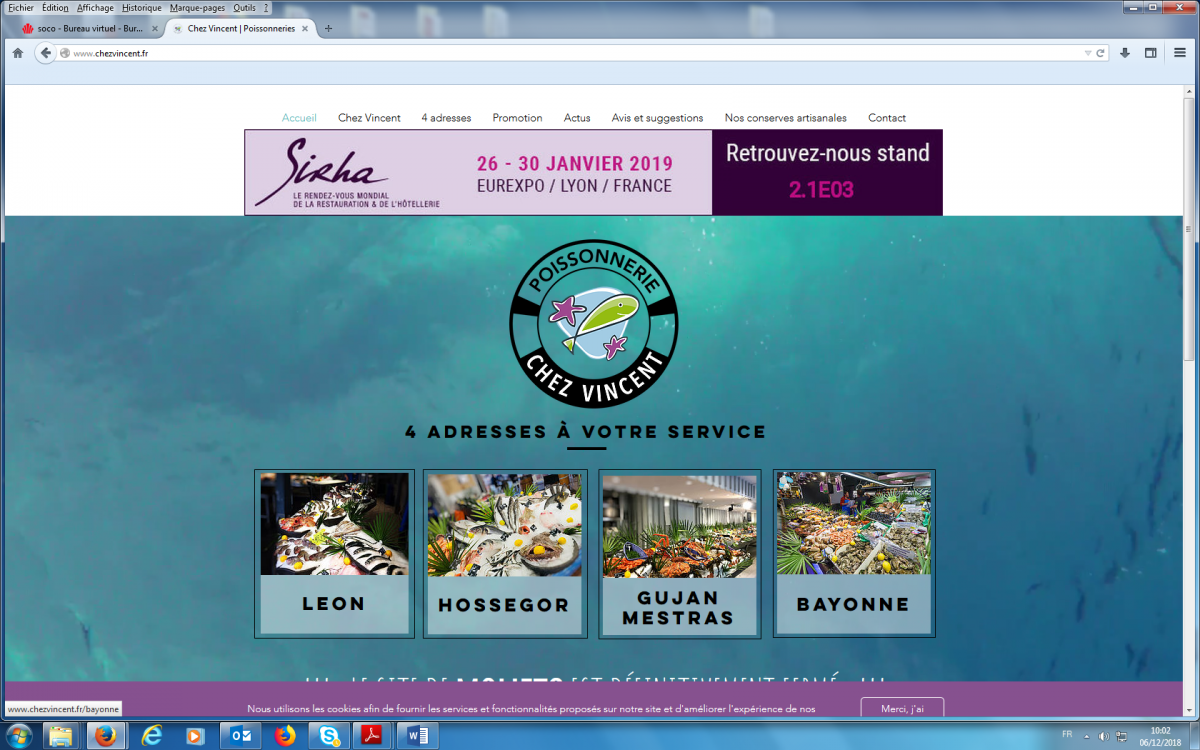
Task: Click the 4 adresses à votre service heading
Action: 586,432
